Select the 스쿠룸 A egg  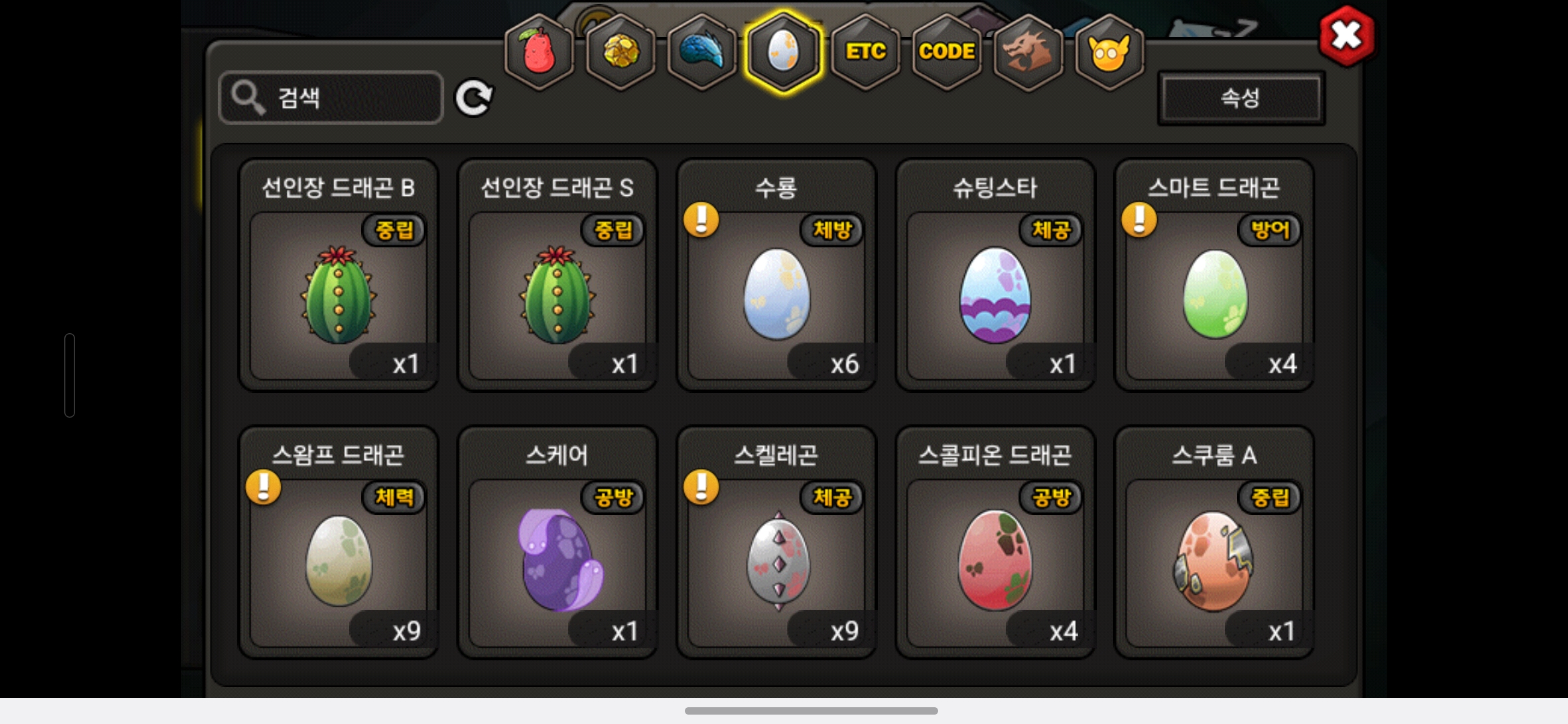(1214, 542)
